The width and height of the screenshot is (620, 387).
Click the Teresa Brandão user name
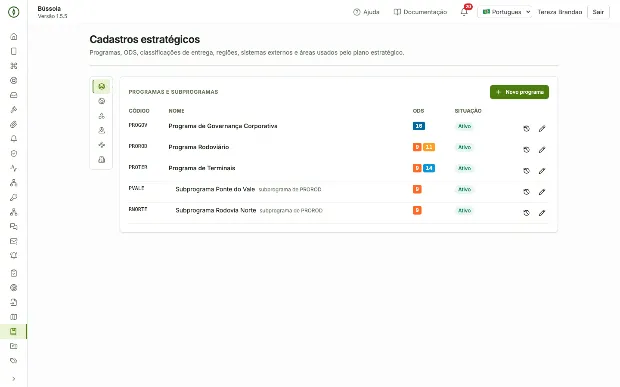560,12
